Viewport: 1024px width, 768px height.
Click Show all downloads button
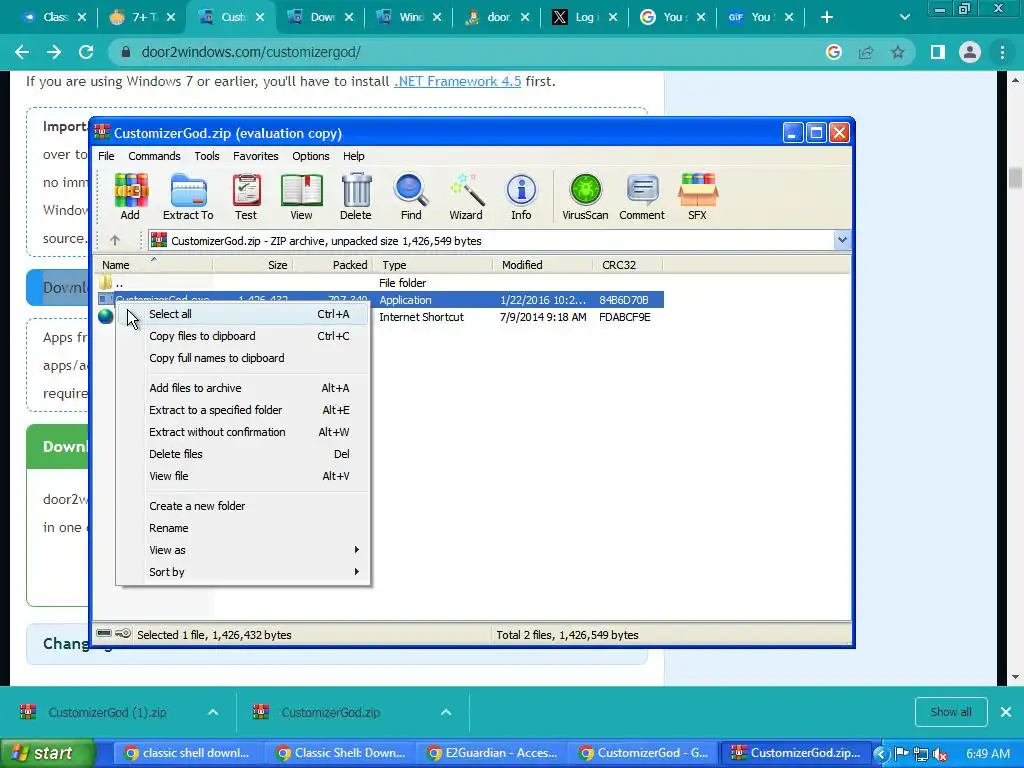pos(950,712)
